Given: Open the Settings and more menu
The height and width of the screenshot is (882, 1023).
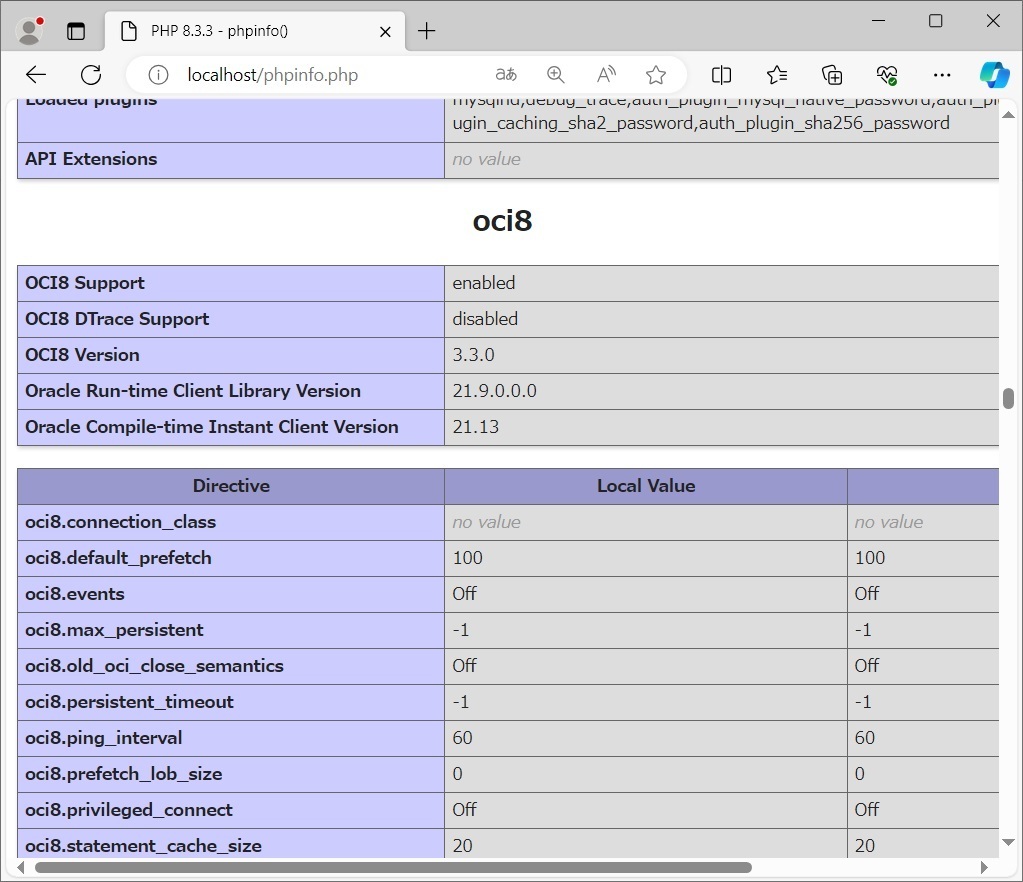Looking at the screenshot, I should pyautogui.click(x=941, y=74).
